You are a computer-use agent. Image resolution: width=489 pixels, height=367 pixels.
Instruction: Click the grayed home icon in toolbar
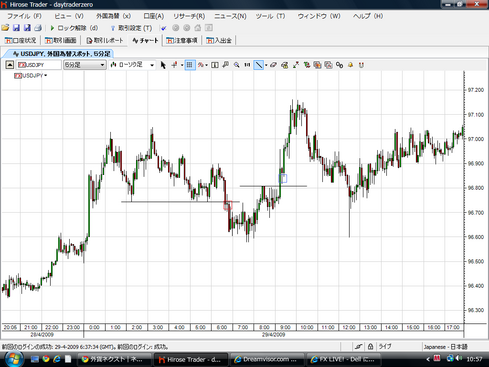(x=198, y=28)
